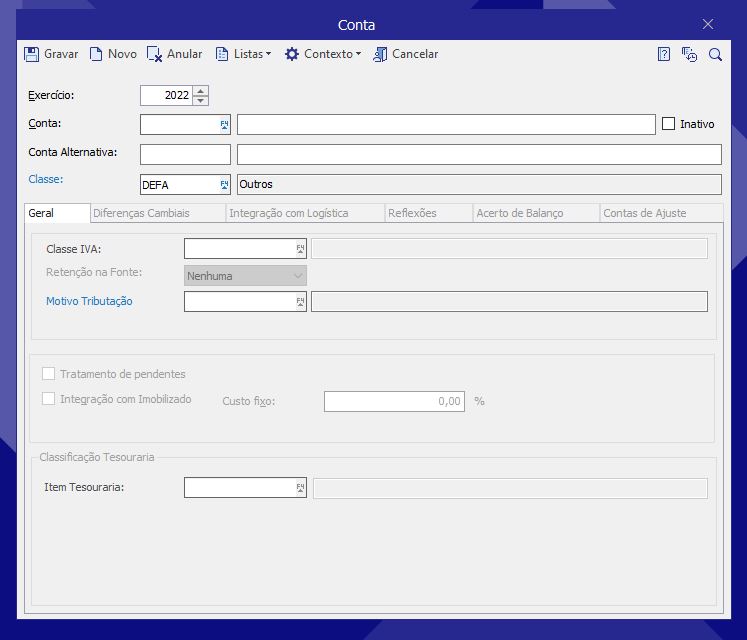Check Integração com Imobilizado option
747x640 pixels.
point(48,399)
